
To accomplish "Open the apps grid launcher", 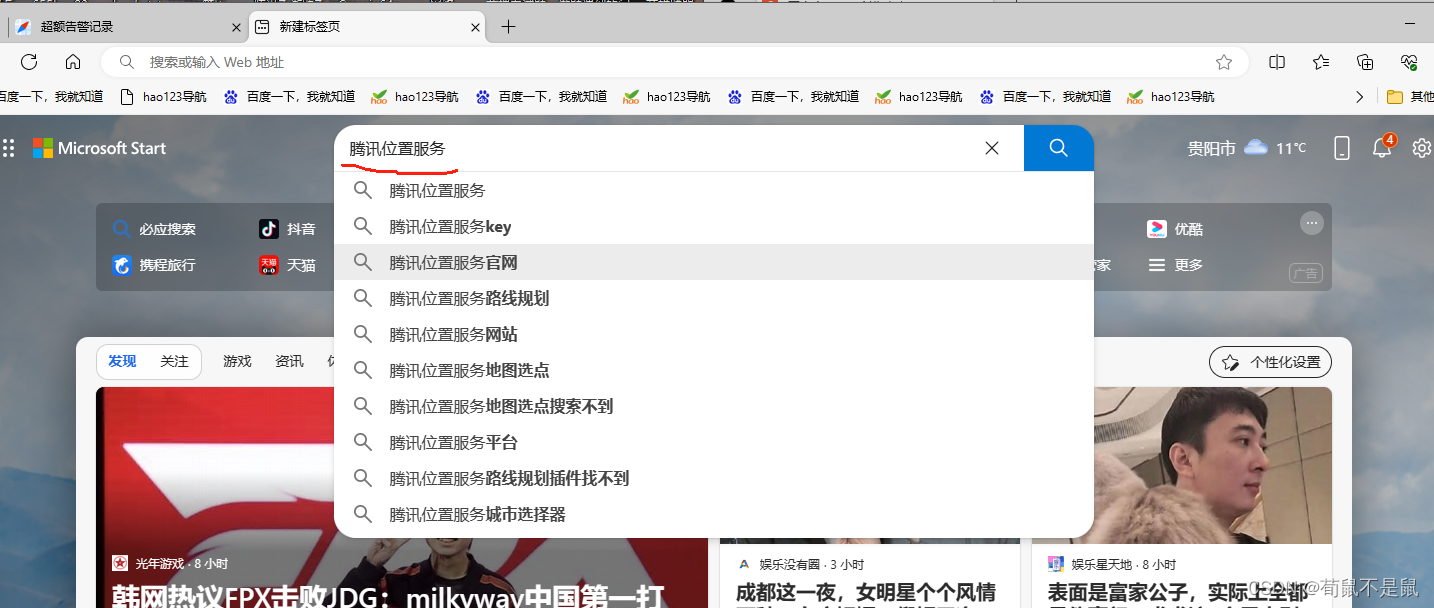I will tap(9, 148).
